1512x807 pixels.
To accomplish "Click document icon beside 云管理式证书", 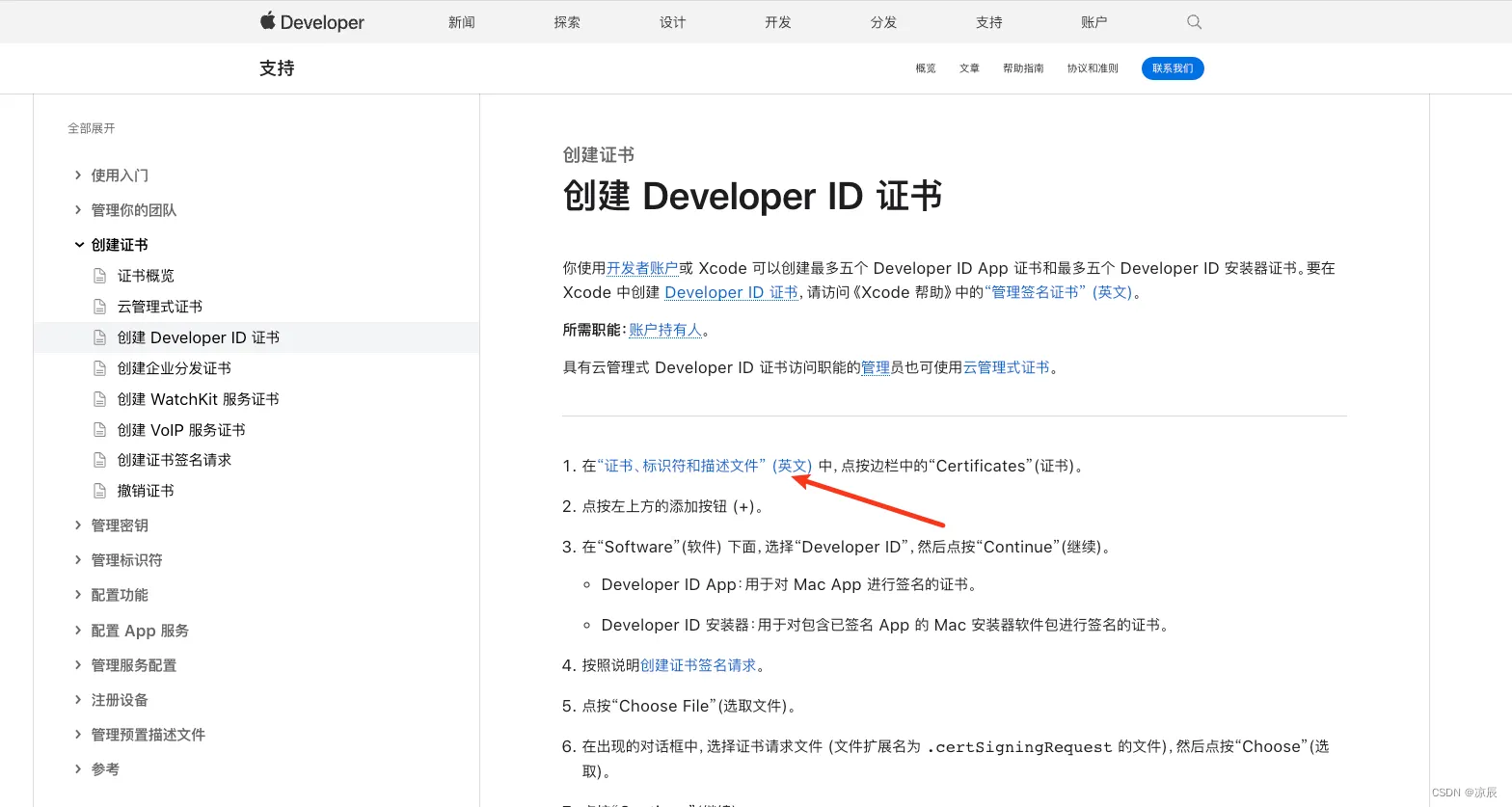I will click(x=99, y=307).
